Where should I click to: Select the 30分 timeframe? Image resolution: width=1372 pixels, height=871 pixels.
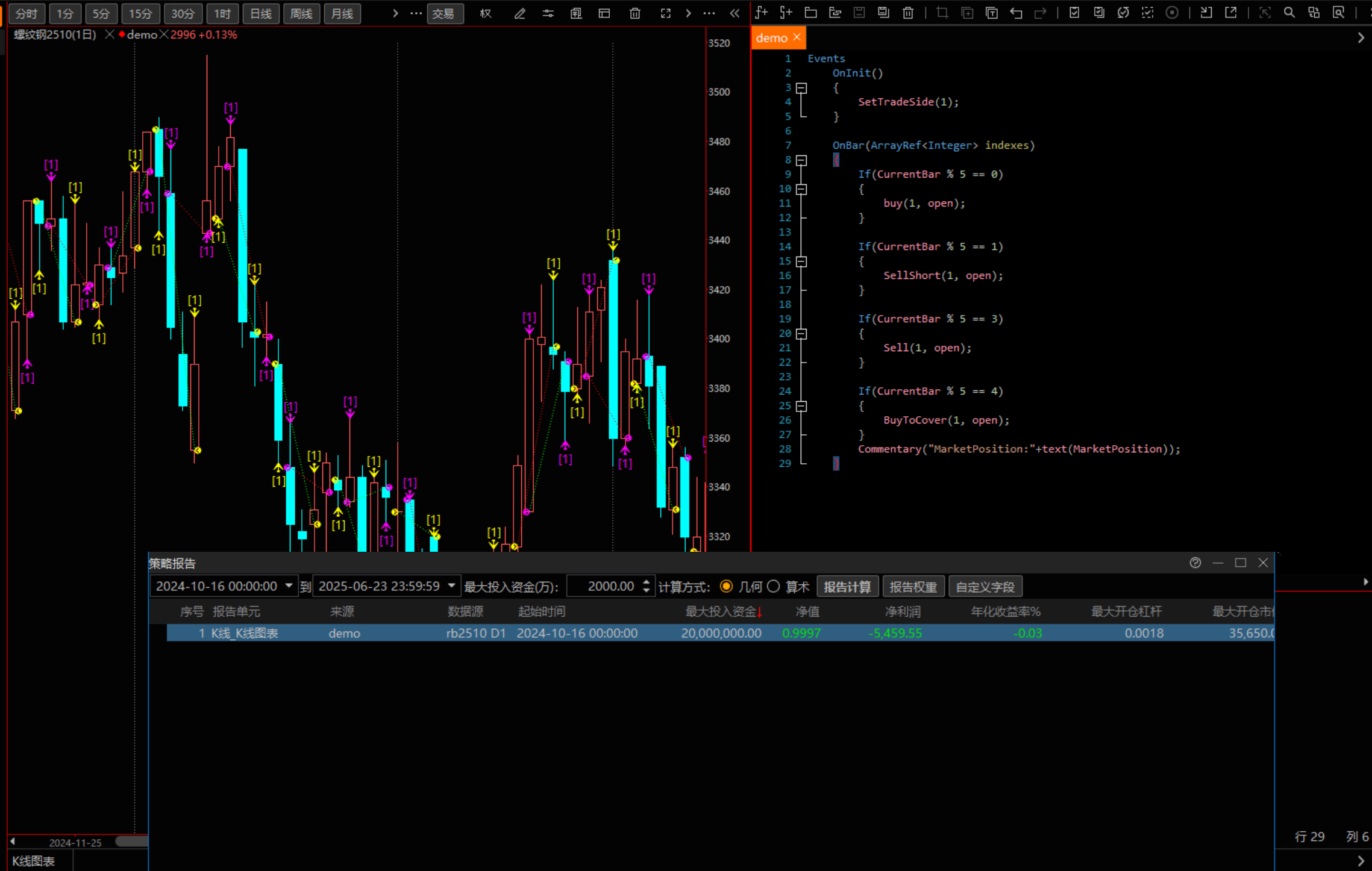(183, 13)
